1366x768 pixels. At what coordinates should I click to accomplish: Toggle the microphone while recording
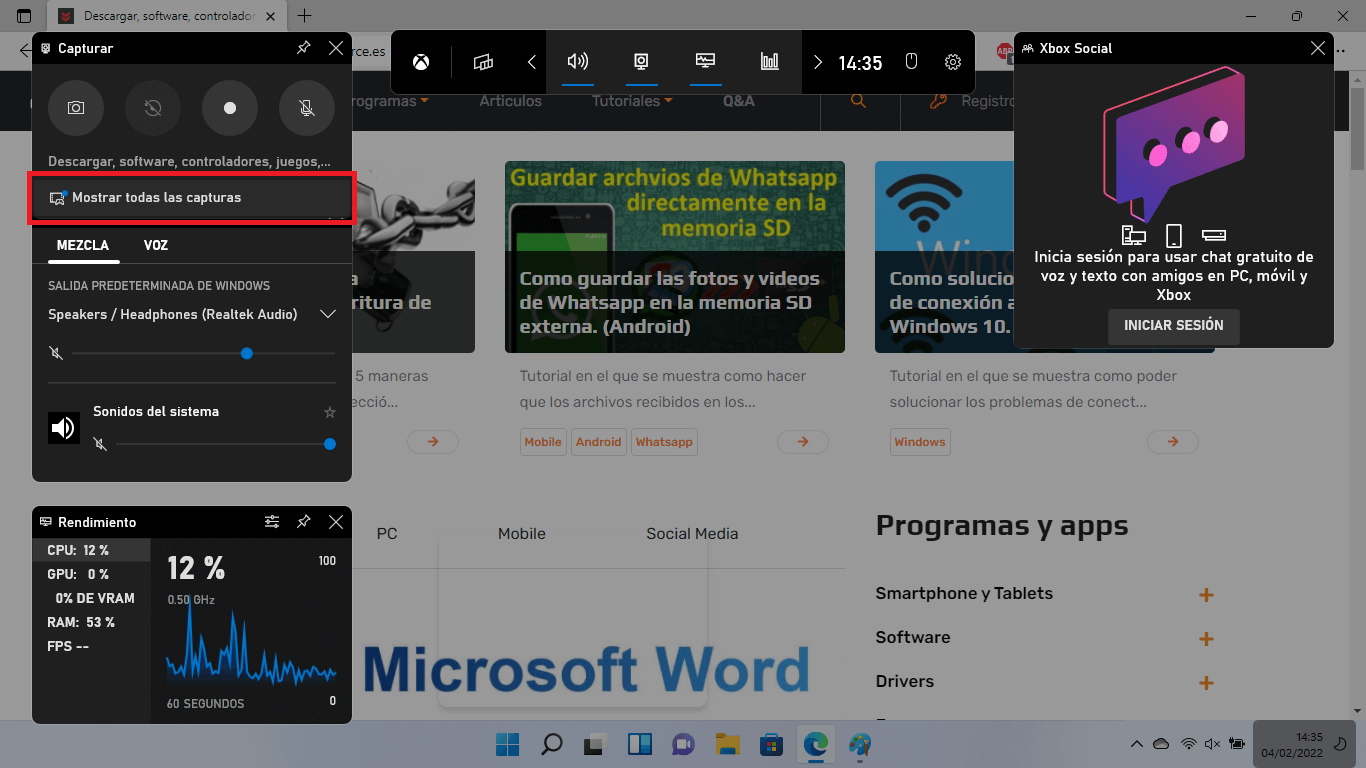point(307,108)
